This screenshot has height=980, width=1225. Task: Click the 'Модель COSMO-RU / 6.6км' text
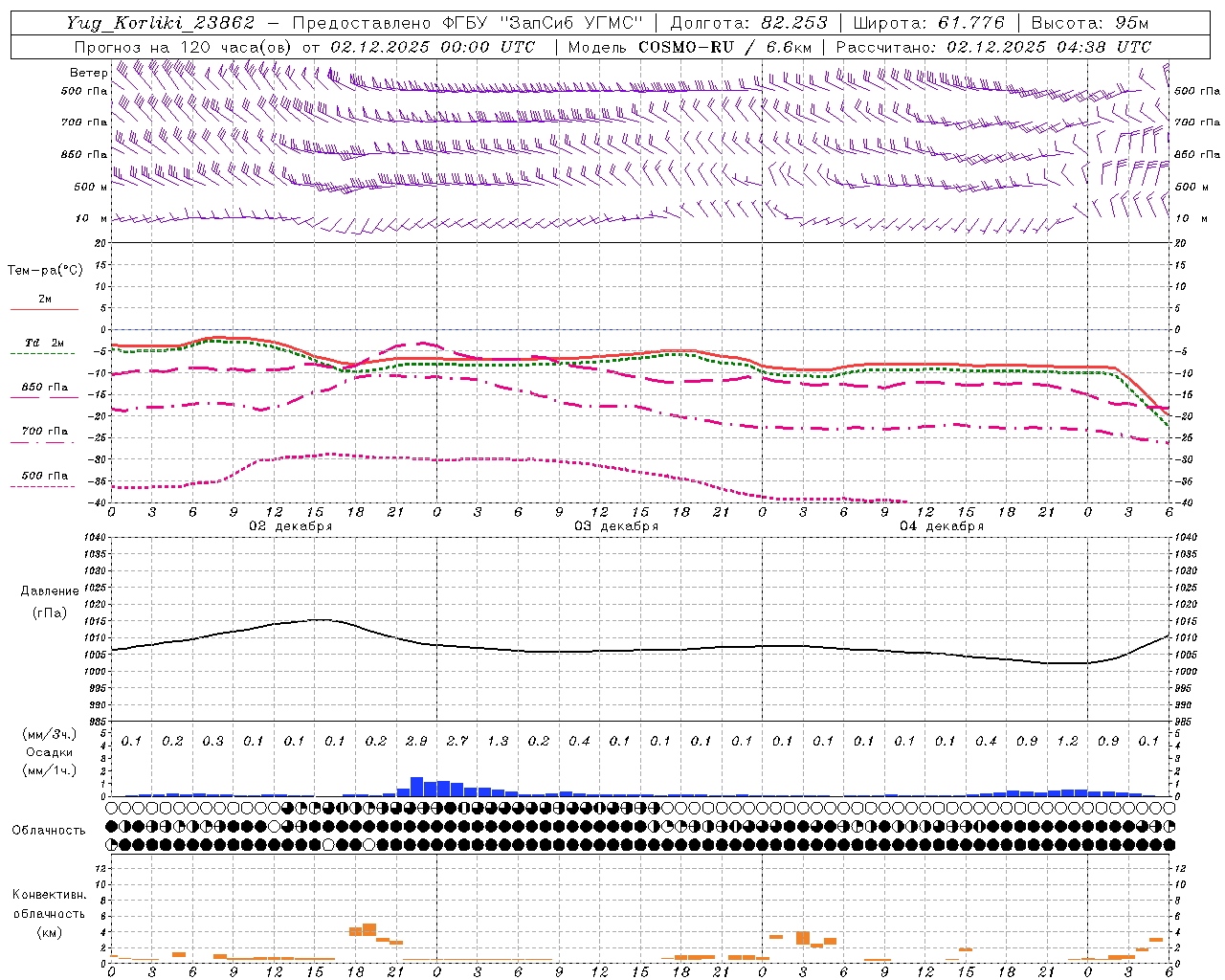coord(689,47)
